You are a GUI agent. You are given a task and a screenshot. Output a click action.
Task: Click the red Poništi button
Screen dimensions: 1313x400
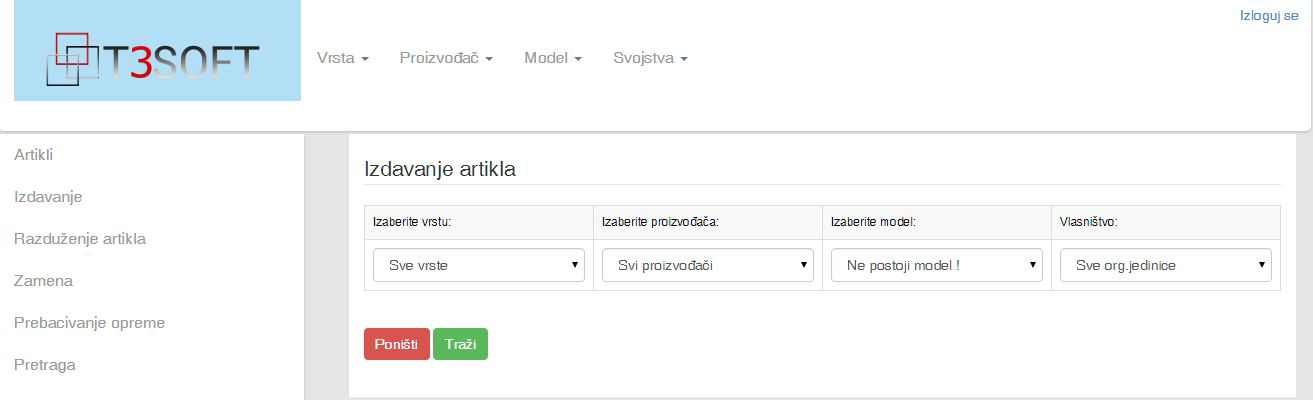click(397, 344)
